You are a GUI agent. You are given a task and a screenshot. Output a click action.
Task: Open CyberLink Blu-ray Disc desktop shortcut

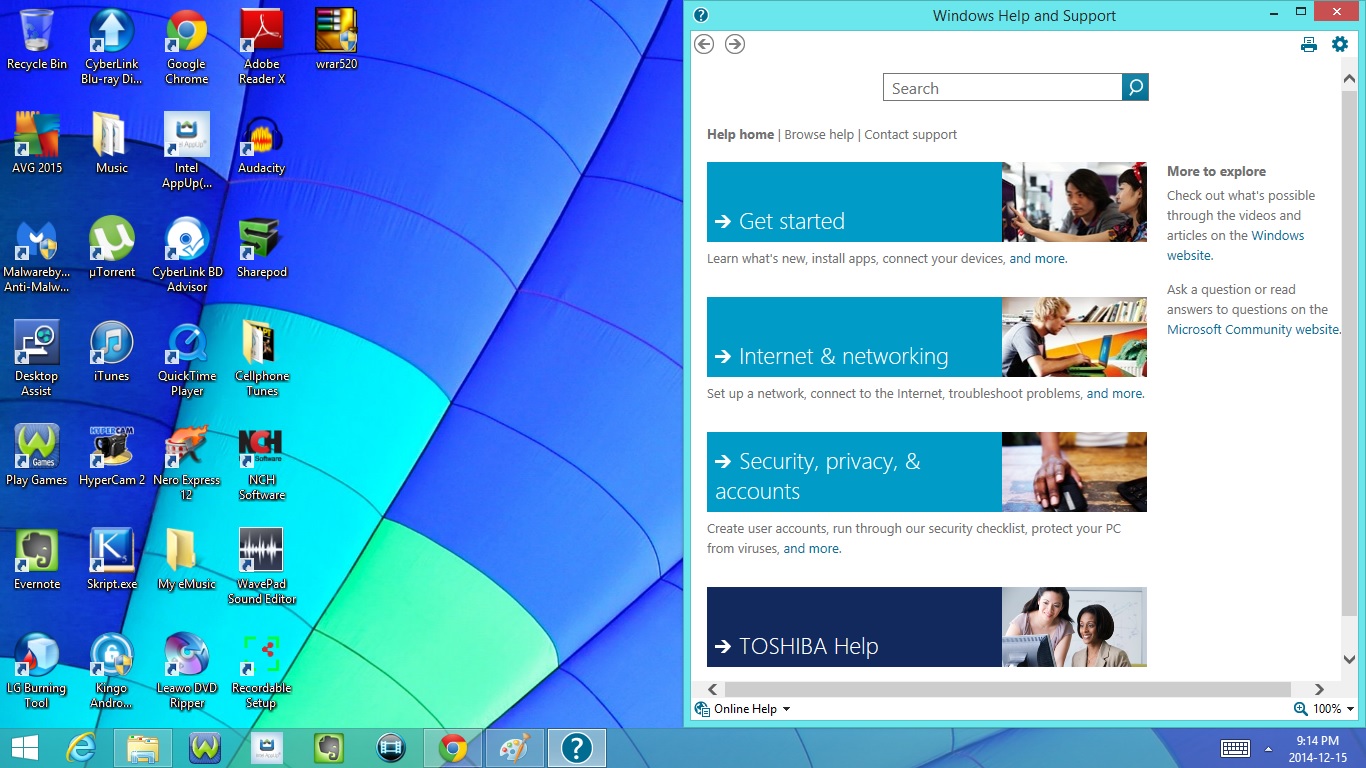coord(111,47)
